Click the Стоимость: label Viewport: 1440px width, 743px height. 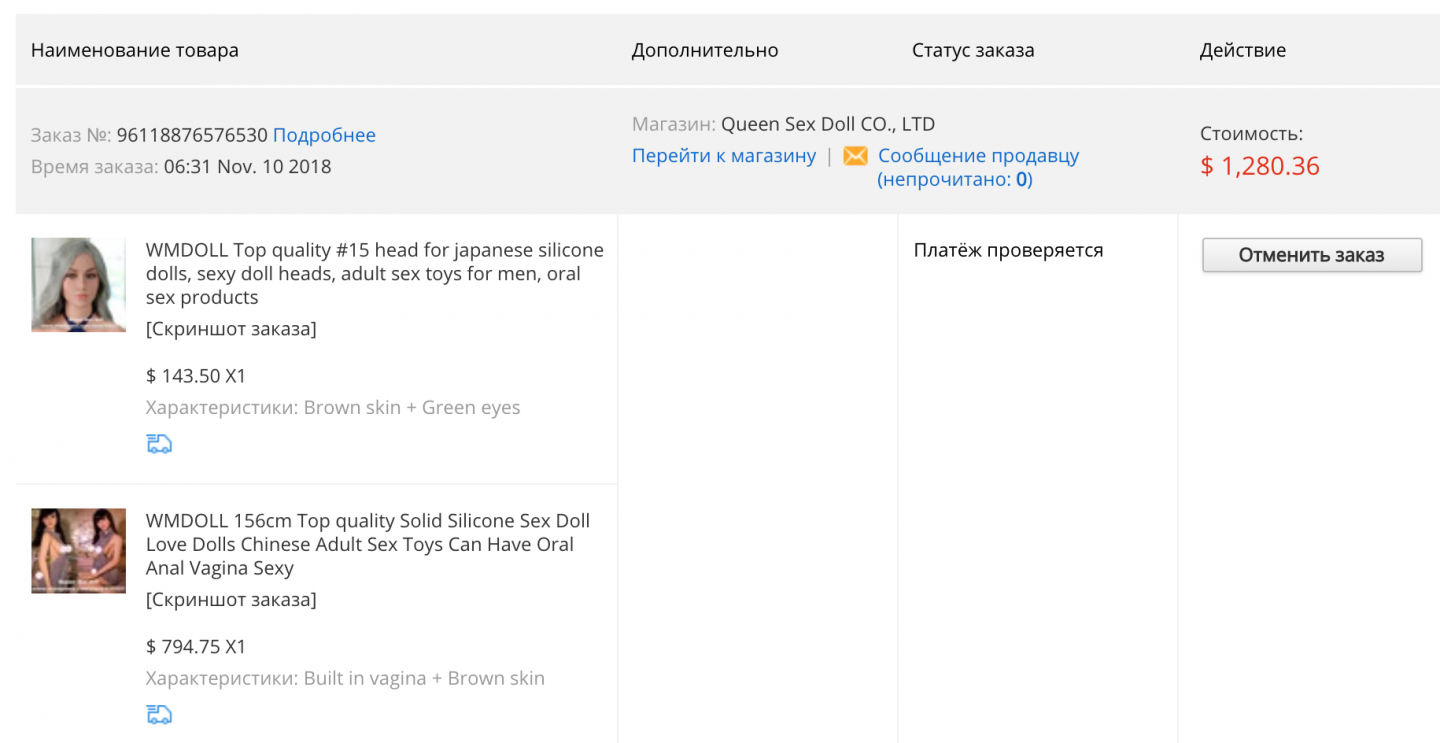1251,134
